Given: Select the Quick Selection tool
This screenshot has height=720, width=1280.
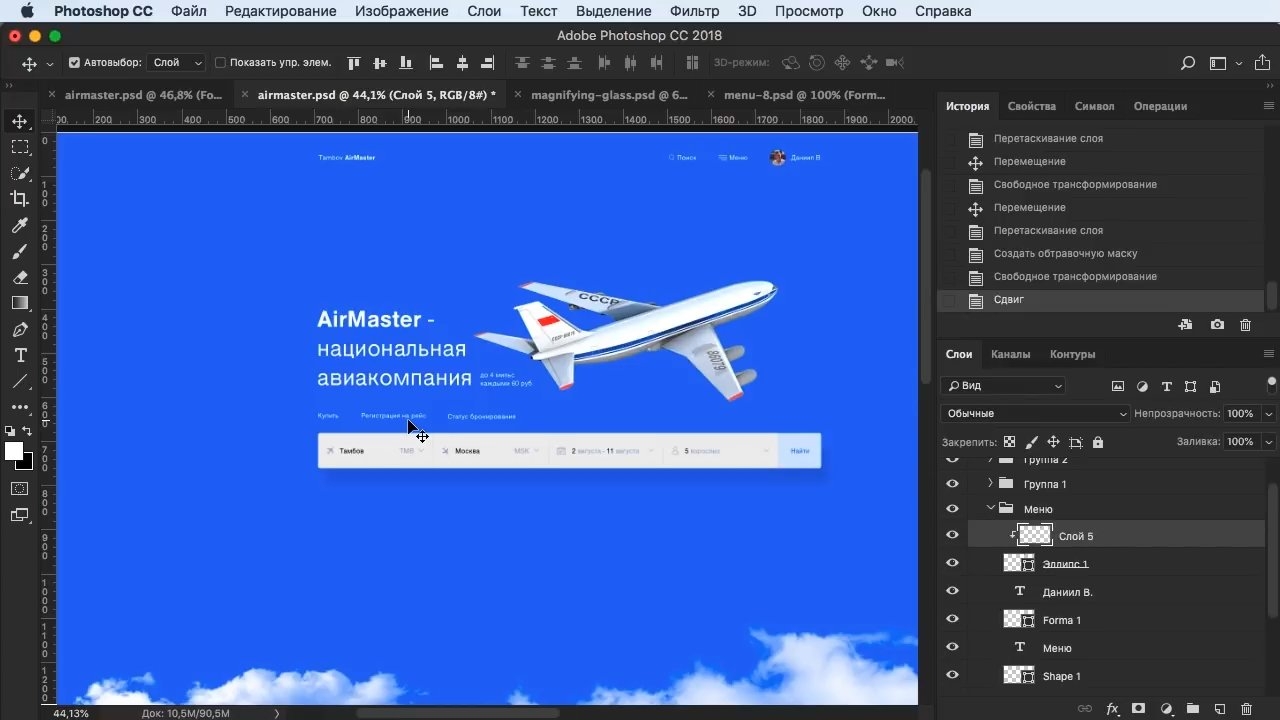Looking at the screenshot, I should [20, 173].
